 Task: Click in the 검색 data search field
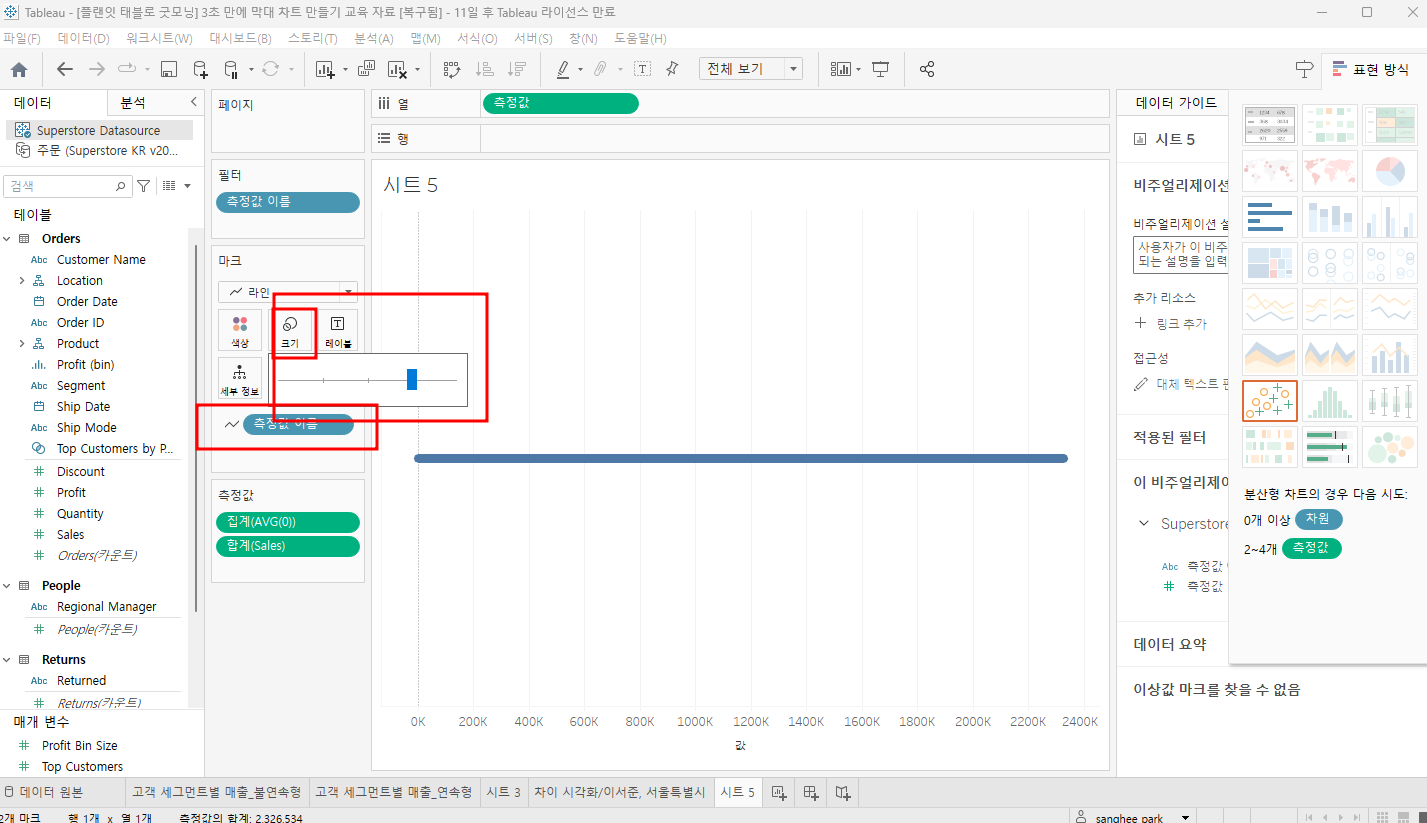(68, 186)
